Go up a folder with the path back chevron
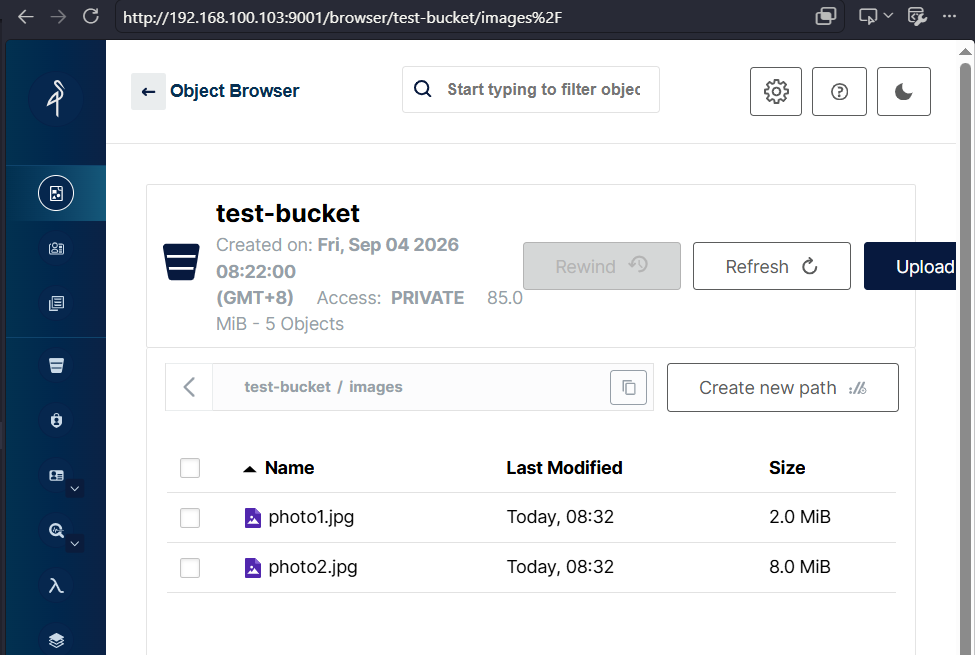The height and width of the screenshot is (655, 975). (x=189, y=387)
